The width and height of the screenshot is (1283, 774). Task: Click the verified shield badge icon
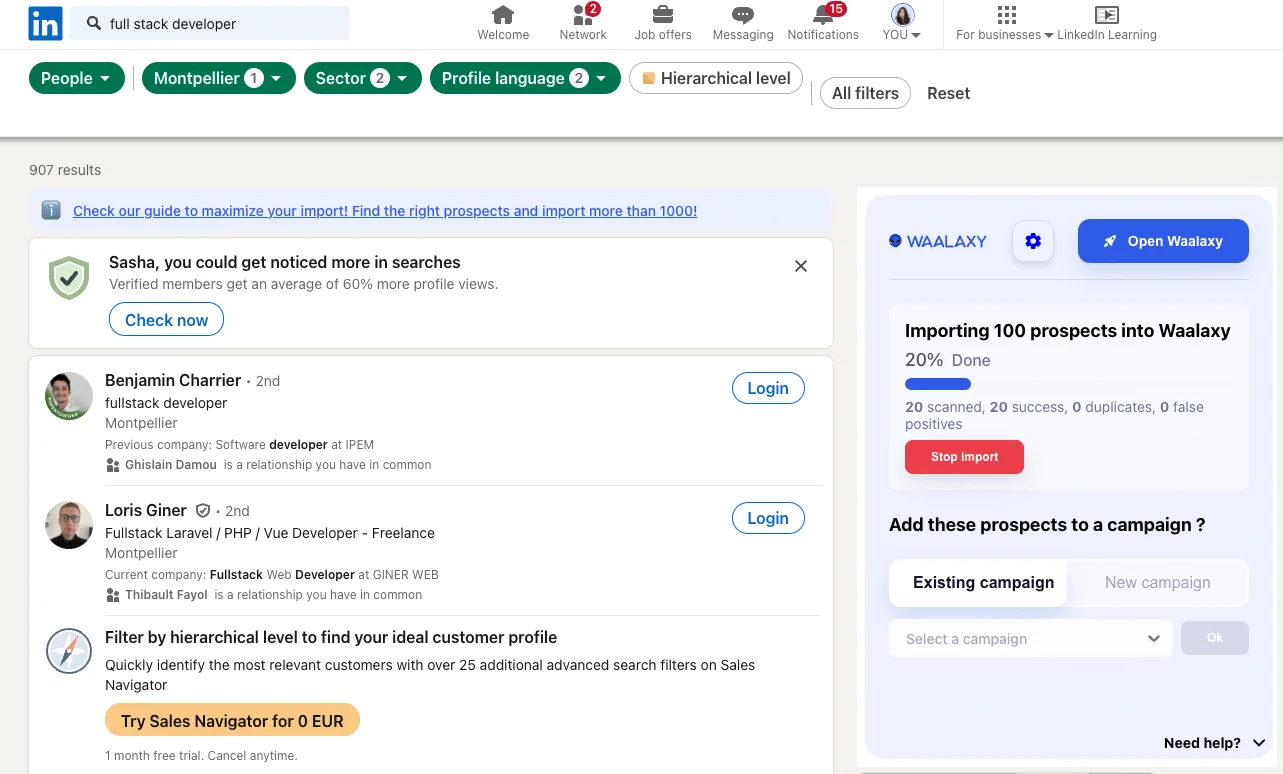(x=69, y=278)
